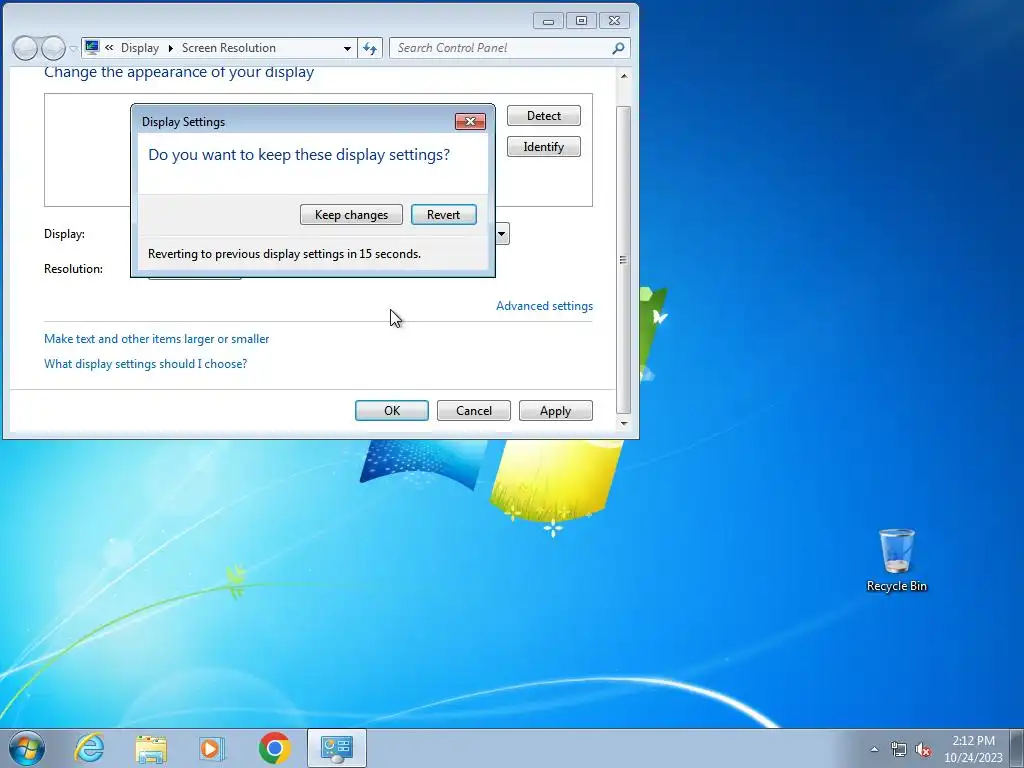Click the refresh button beside address bar
This screenshot has height=768, width=1024.
point(370,48)
